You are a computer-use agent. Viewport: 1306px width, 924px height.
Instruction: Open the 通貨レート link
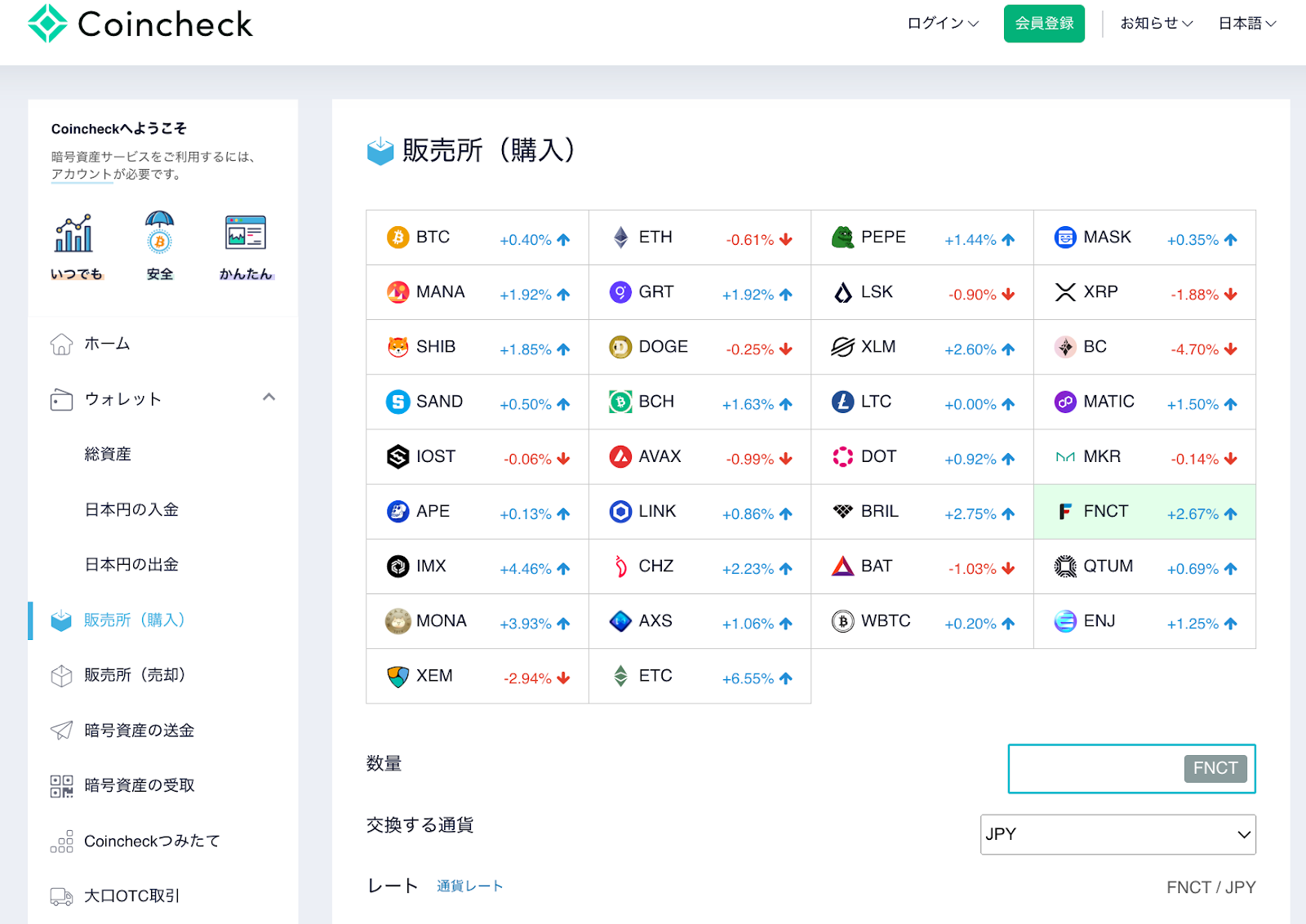point(469,886)
